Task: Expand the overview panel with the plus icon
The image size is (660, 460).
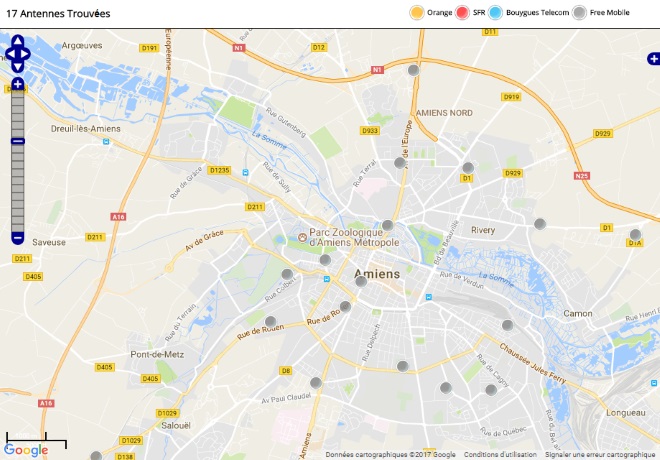Action: click(654, 59)
